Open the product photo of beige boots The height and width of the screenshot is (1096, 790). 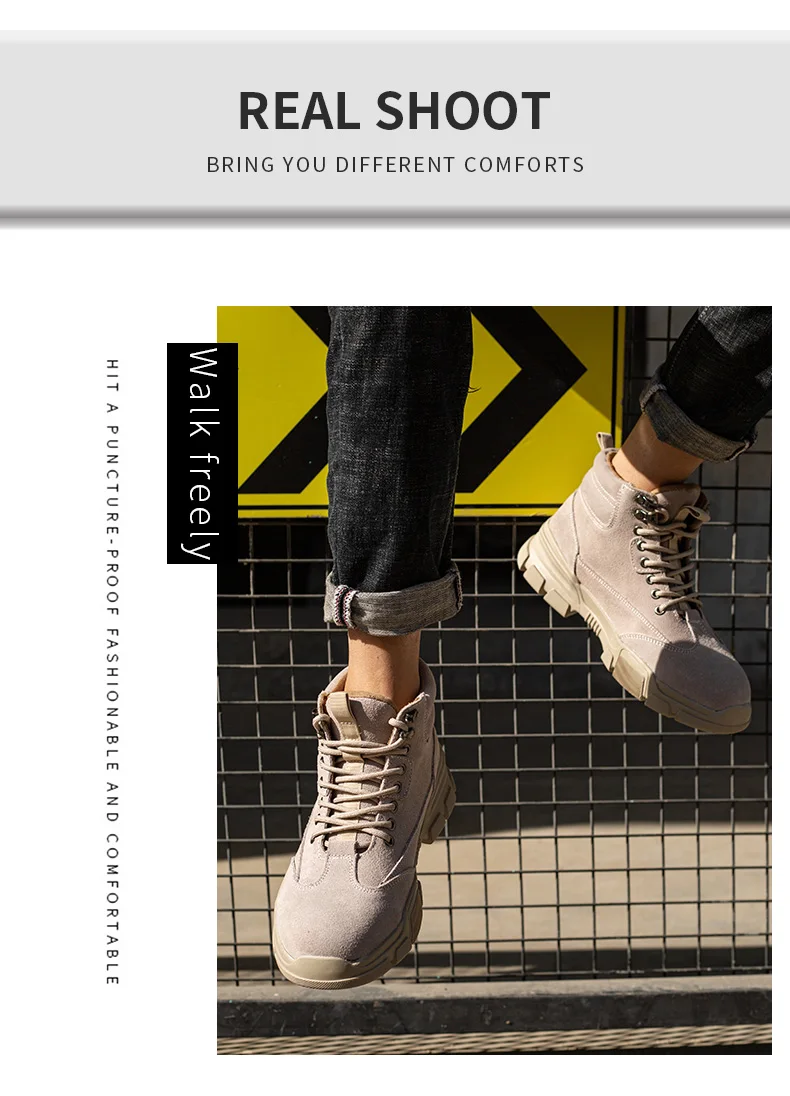click(x=494, y=680)
